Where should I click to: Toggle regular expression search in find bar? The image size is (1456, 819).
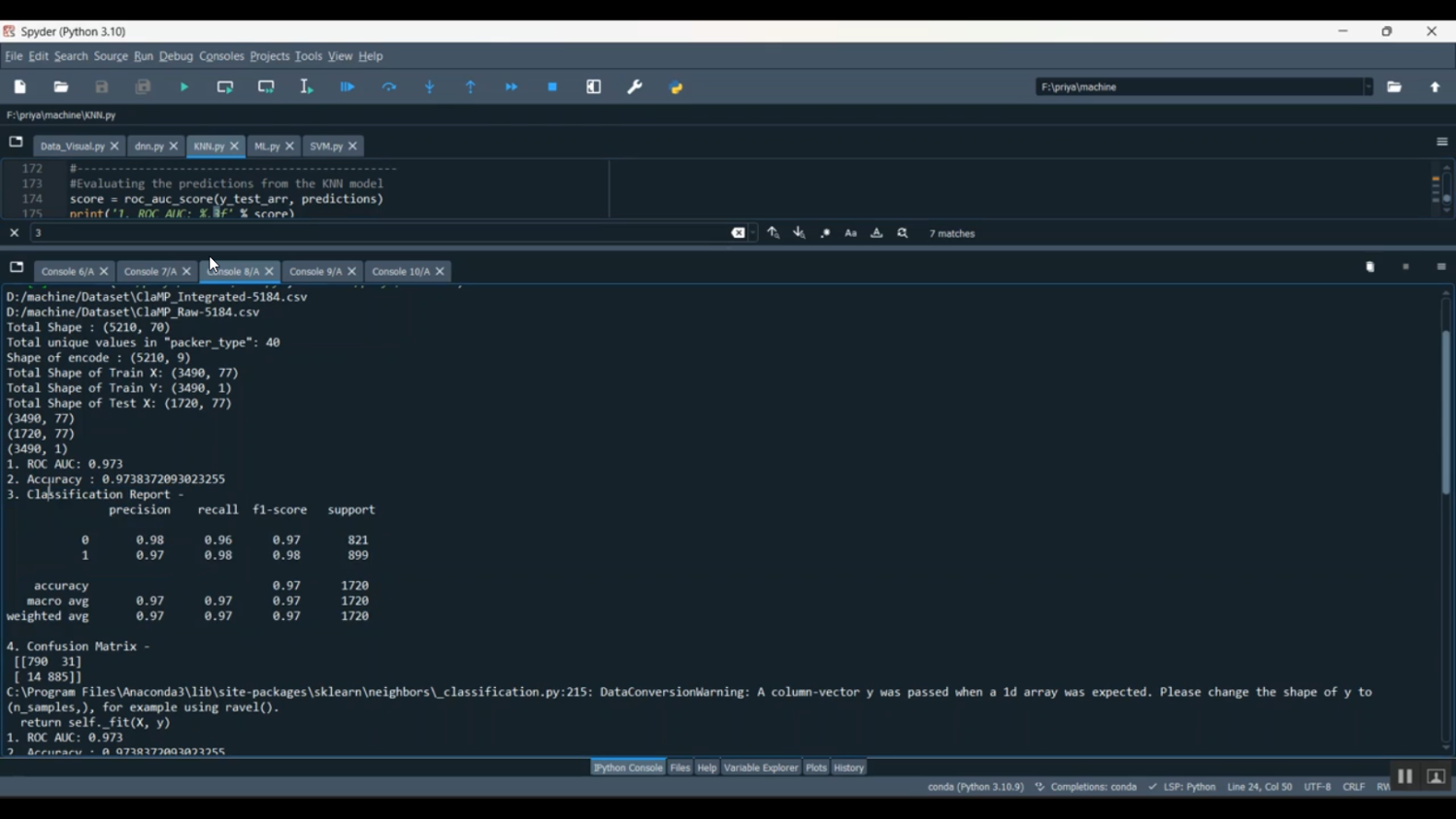(x=825, y=233)
